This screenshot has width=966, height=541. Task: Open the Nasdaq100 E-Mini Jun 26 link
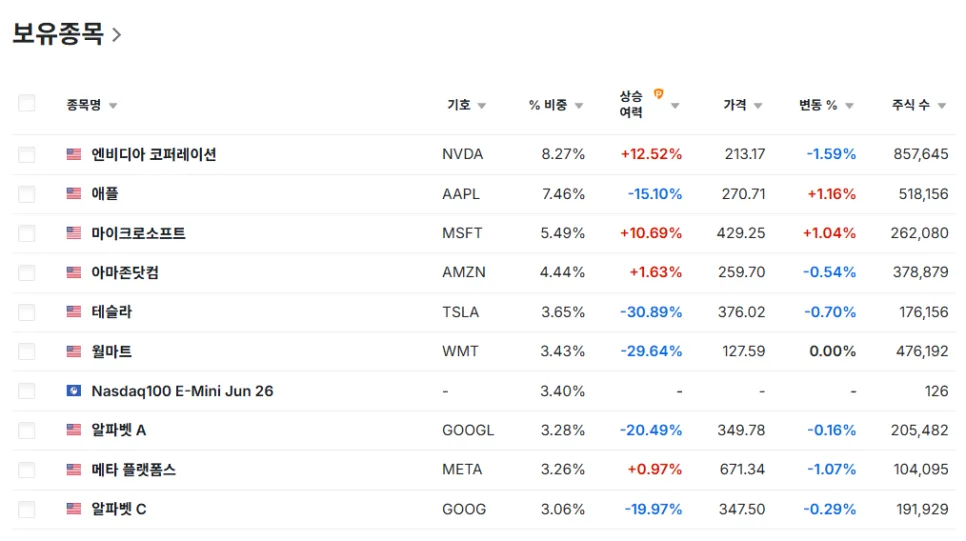point(182,391)
